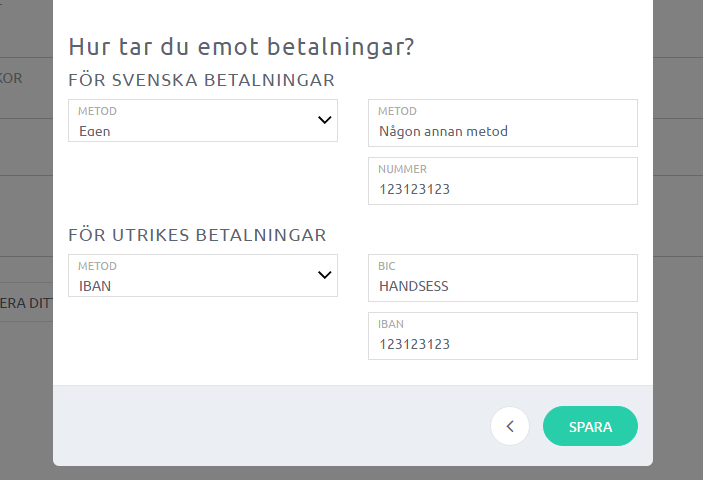Image resolution: width=703 pixels, height=480 pixels.
Task: Click the 'För utrikes betalningar' section label
Action: click(x=197, y=235)
